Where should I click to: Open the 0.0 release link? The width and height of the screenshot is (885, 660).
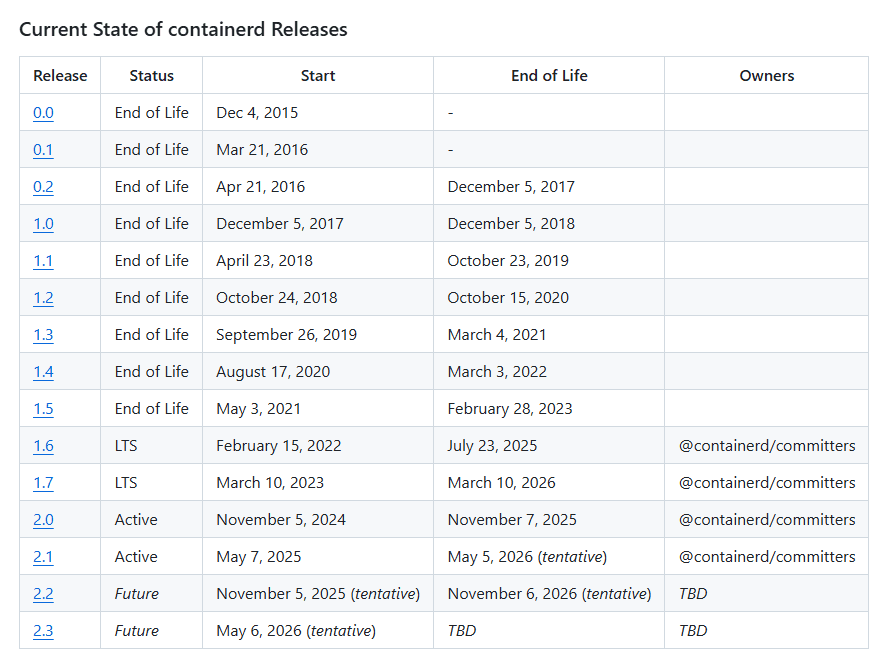point(43,113)
